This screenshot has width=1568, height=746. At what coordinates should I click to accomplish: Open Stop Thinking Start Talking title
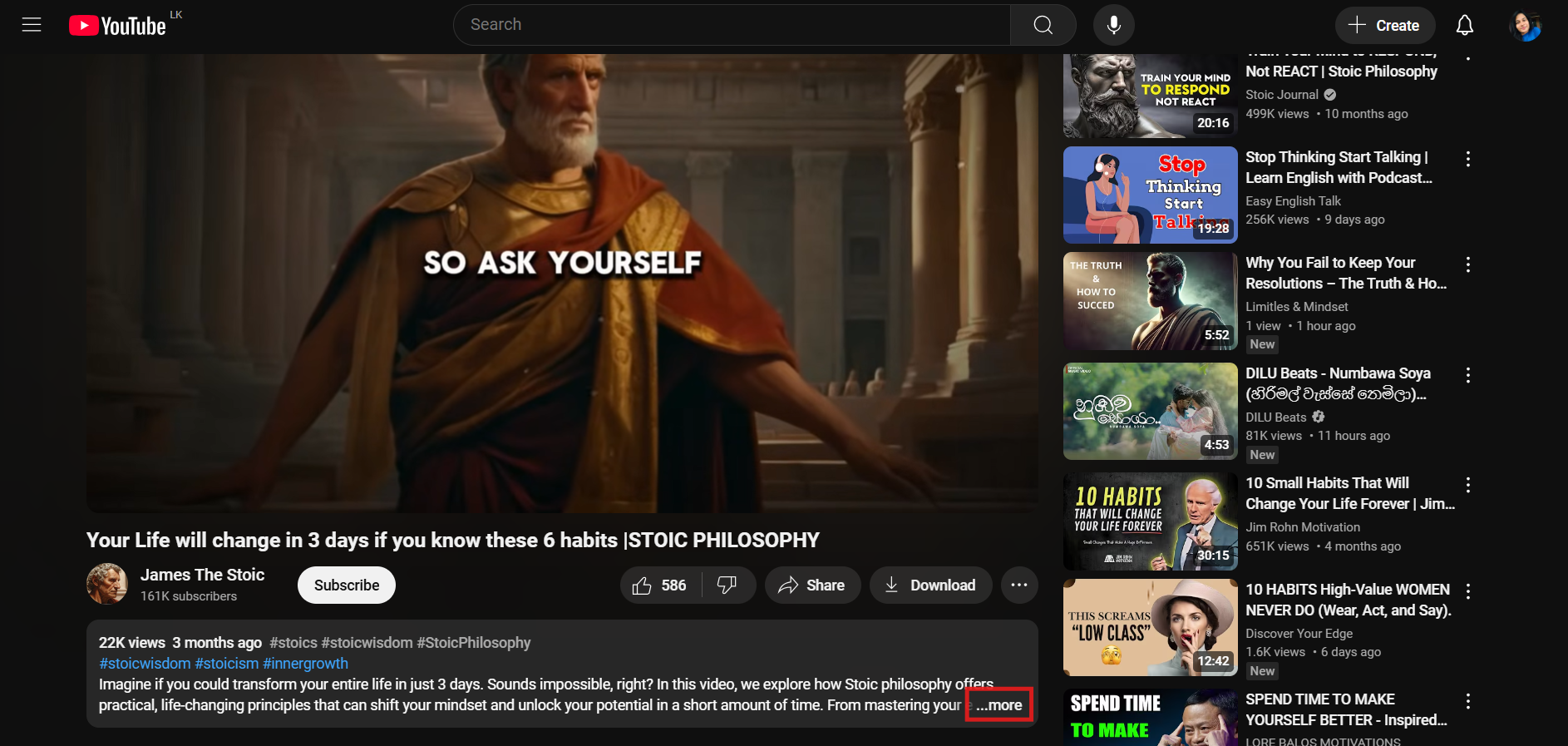pyautogui.click(x=1339, y=167)
